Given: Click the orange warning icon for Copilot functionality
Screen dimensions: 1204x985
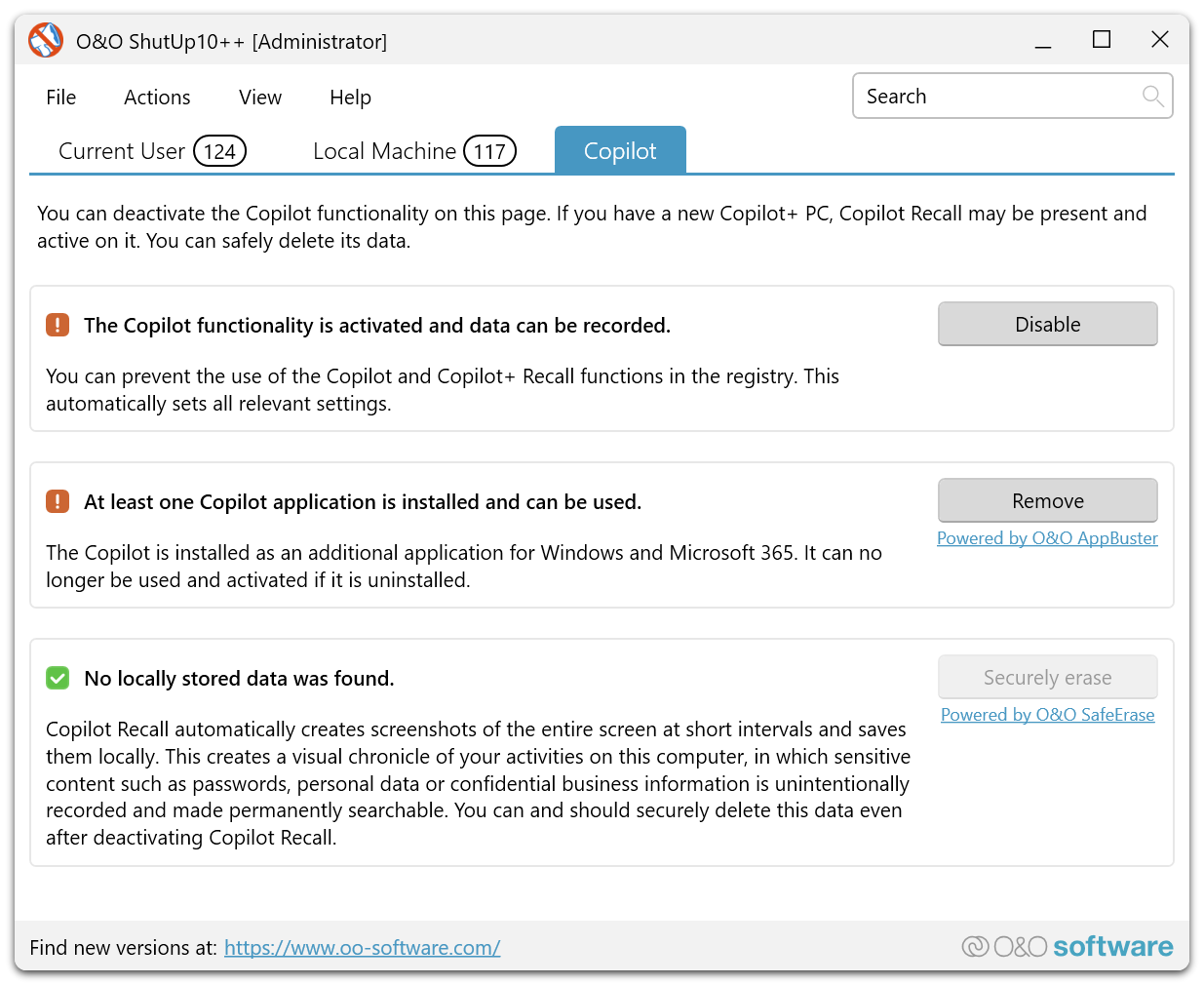Looking at the screenshot, I should point(58,325).
